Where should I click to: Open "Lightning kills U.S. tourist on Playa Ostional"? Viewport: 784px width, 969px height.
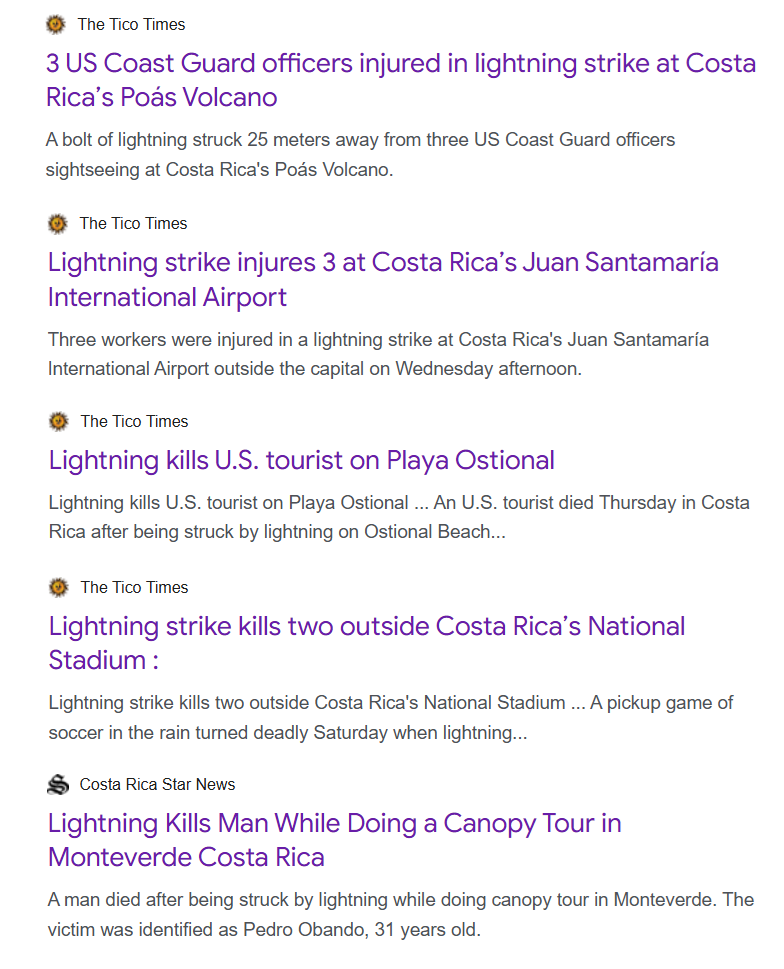301,460
